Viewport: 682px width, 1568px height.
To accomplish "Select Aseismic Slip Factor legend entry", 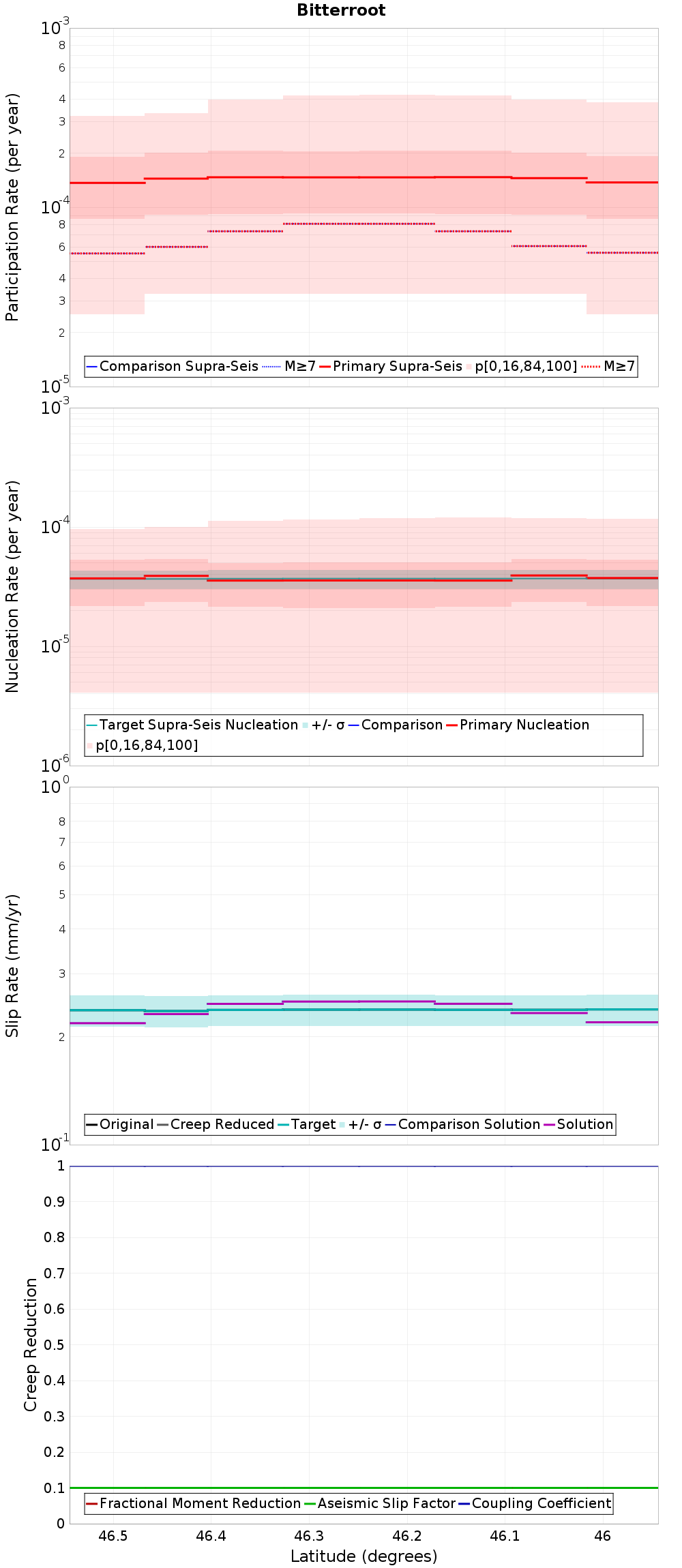I will coord(380,1503).
